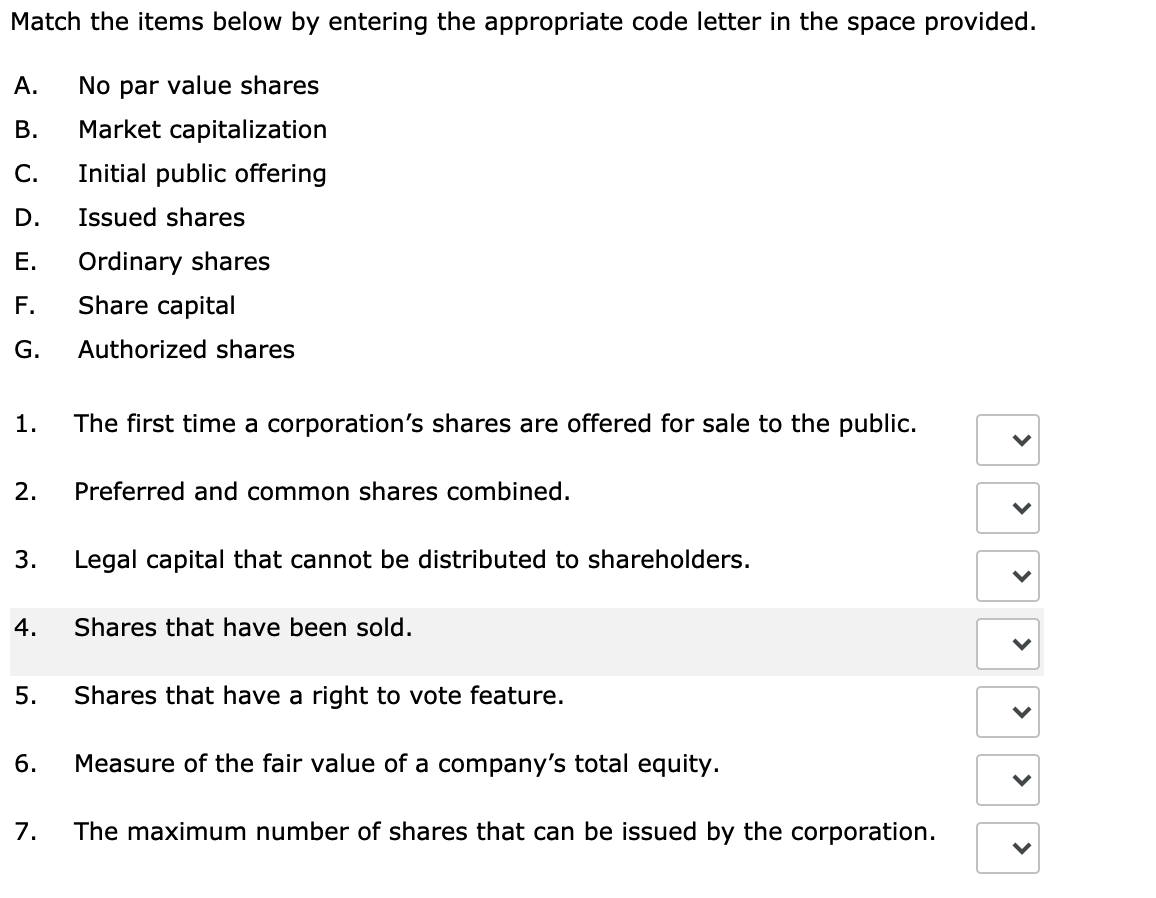Select 'Authorized shares' option G
The image size is (1156, 898).
(186, 350)
